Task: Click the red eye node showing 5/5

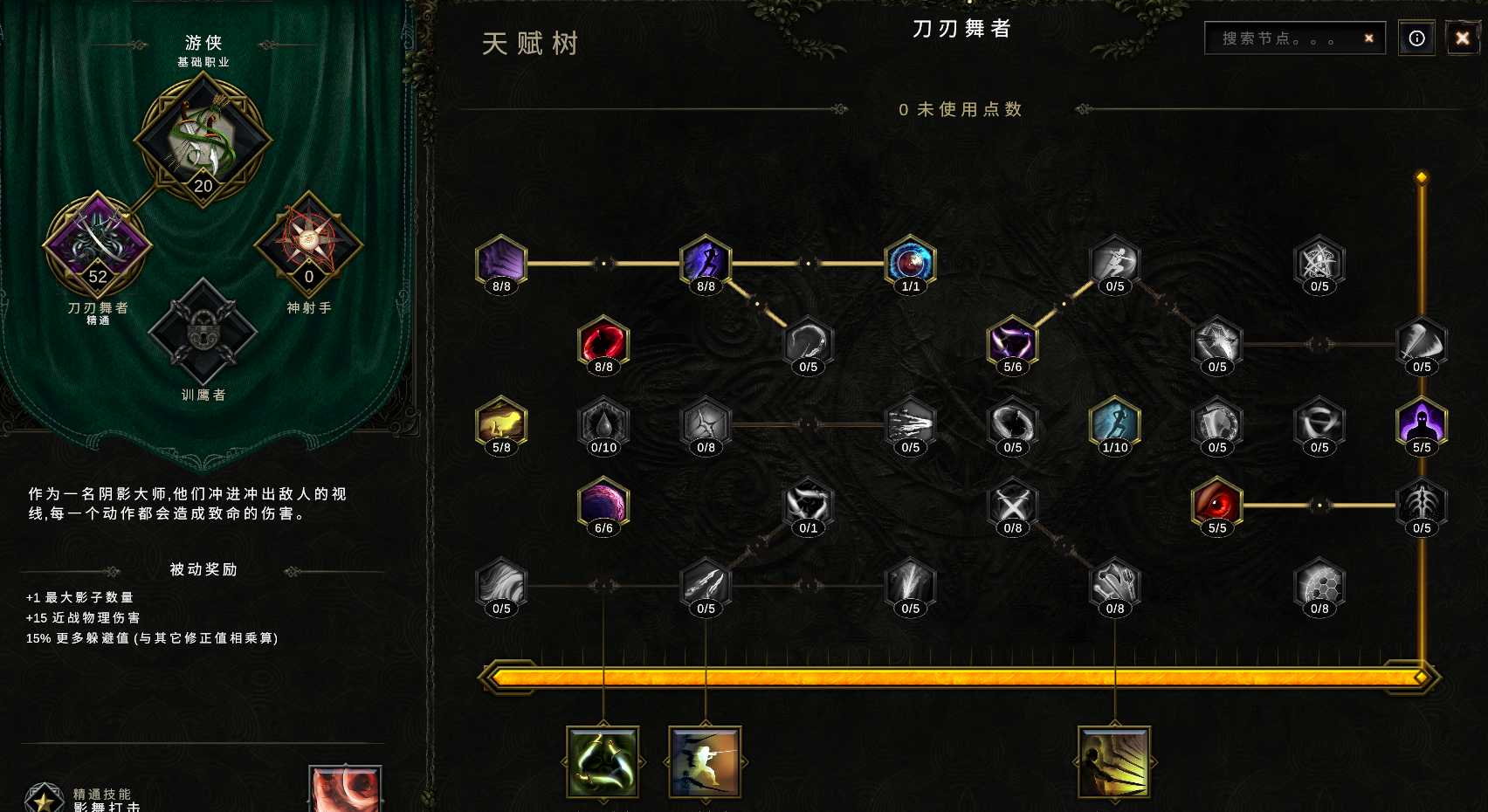Action: [1216, 504]
